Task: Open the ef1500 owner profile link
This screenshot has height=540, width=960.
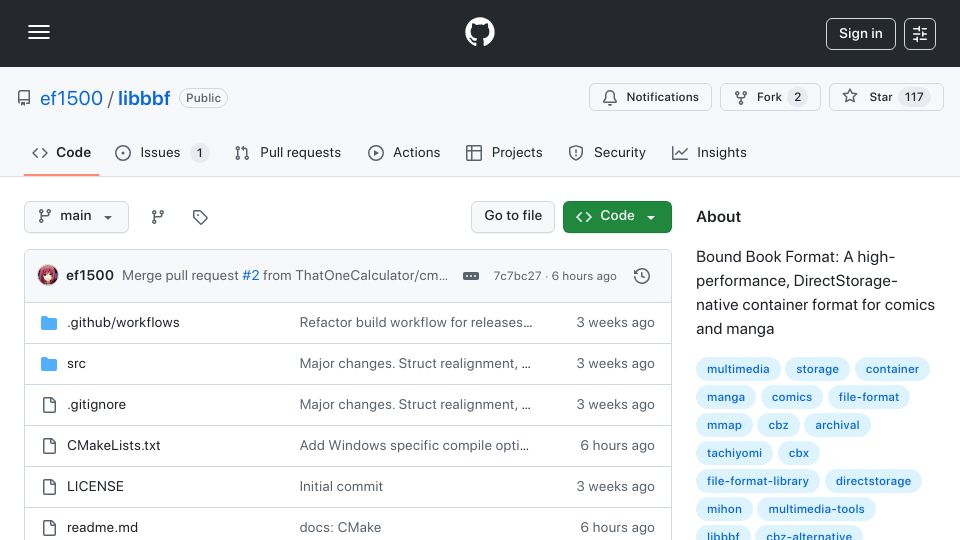Action: click(71, 98)
